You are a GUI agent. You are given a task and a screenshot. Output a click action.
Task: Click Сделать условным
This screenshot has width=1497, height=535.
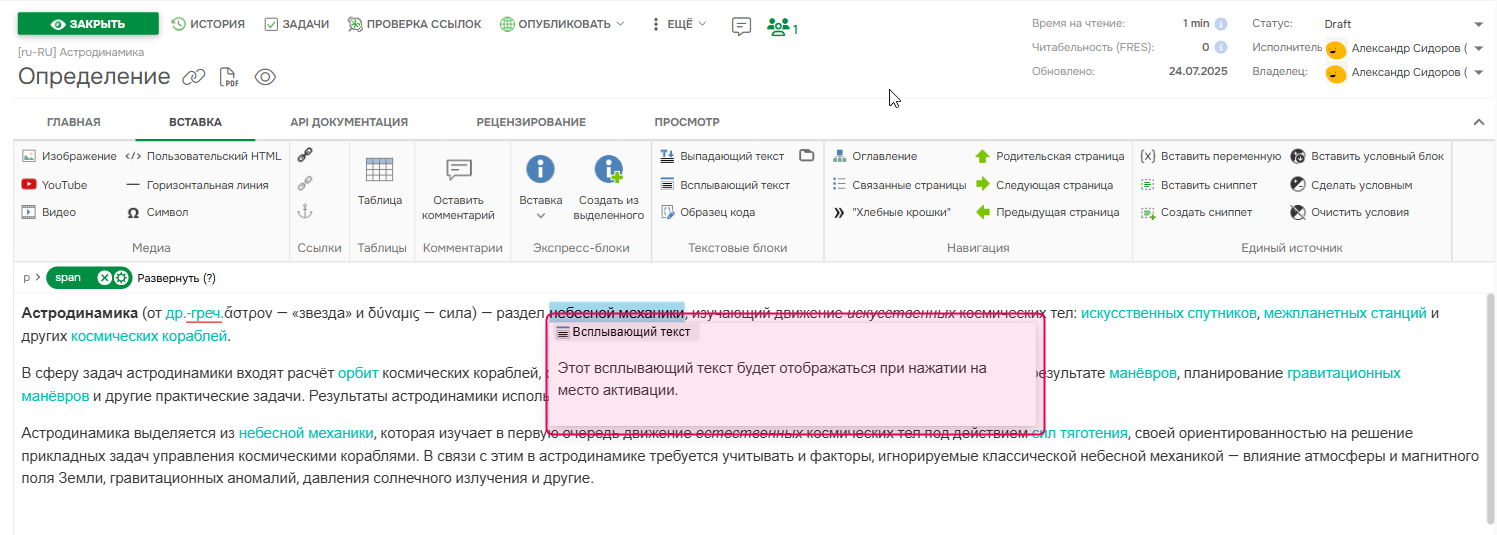coord(1351,185)
